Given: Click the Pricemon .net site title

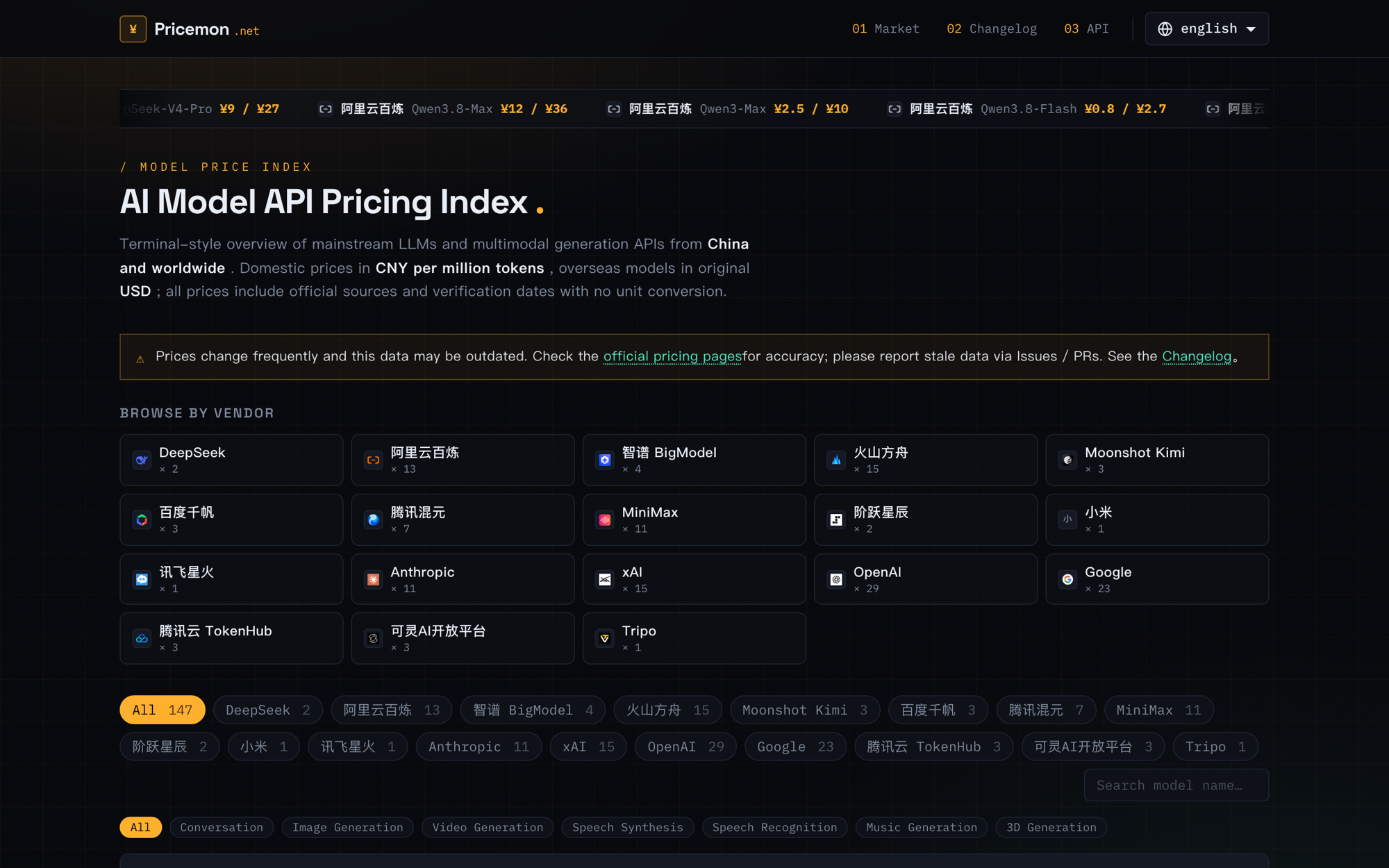Looking at the screenshot, I should click(x=206, y=29).
